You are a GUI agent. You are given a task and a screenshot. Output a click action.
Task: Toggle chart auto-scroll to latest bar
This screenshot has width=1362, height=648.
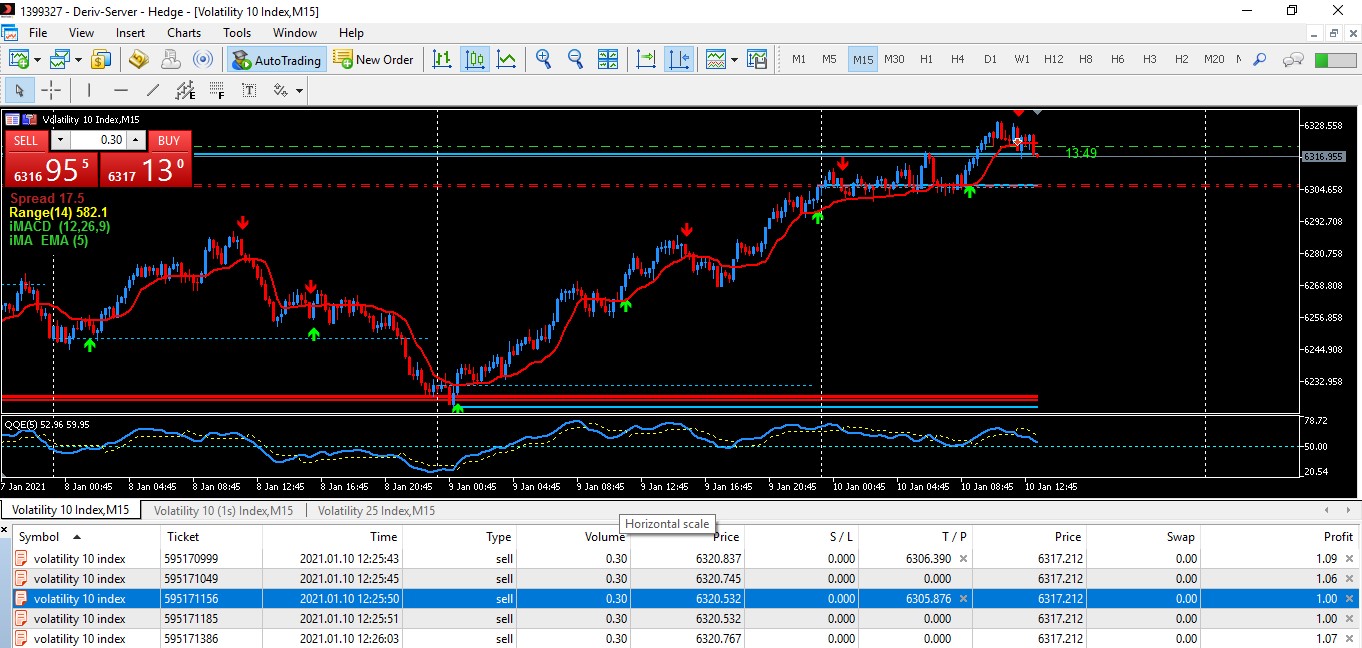pyautogui.click(x=646, y=59)
